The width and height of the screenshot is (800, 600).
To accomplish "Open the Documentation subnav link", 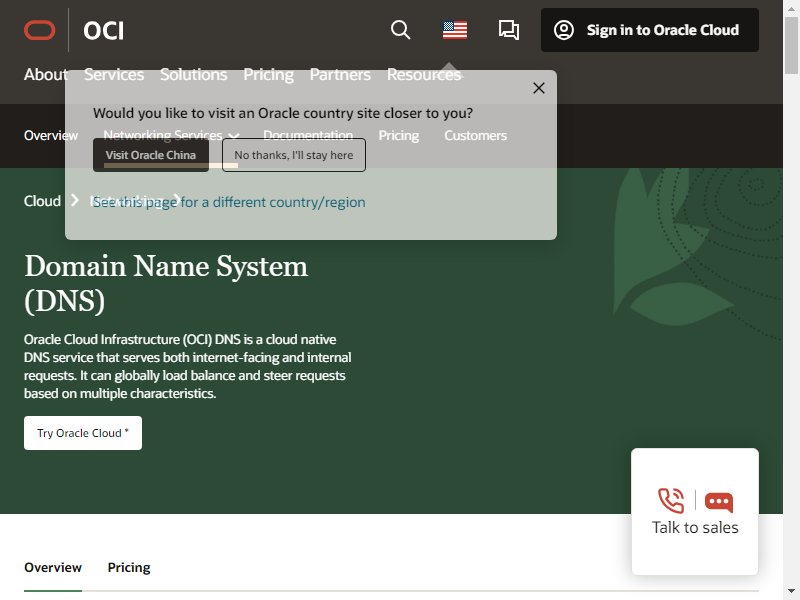I will click(x=308, y=135).
